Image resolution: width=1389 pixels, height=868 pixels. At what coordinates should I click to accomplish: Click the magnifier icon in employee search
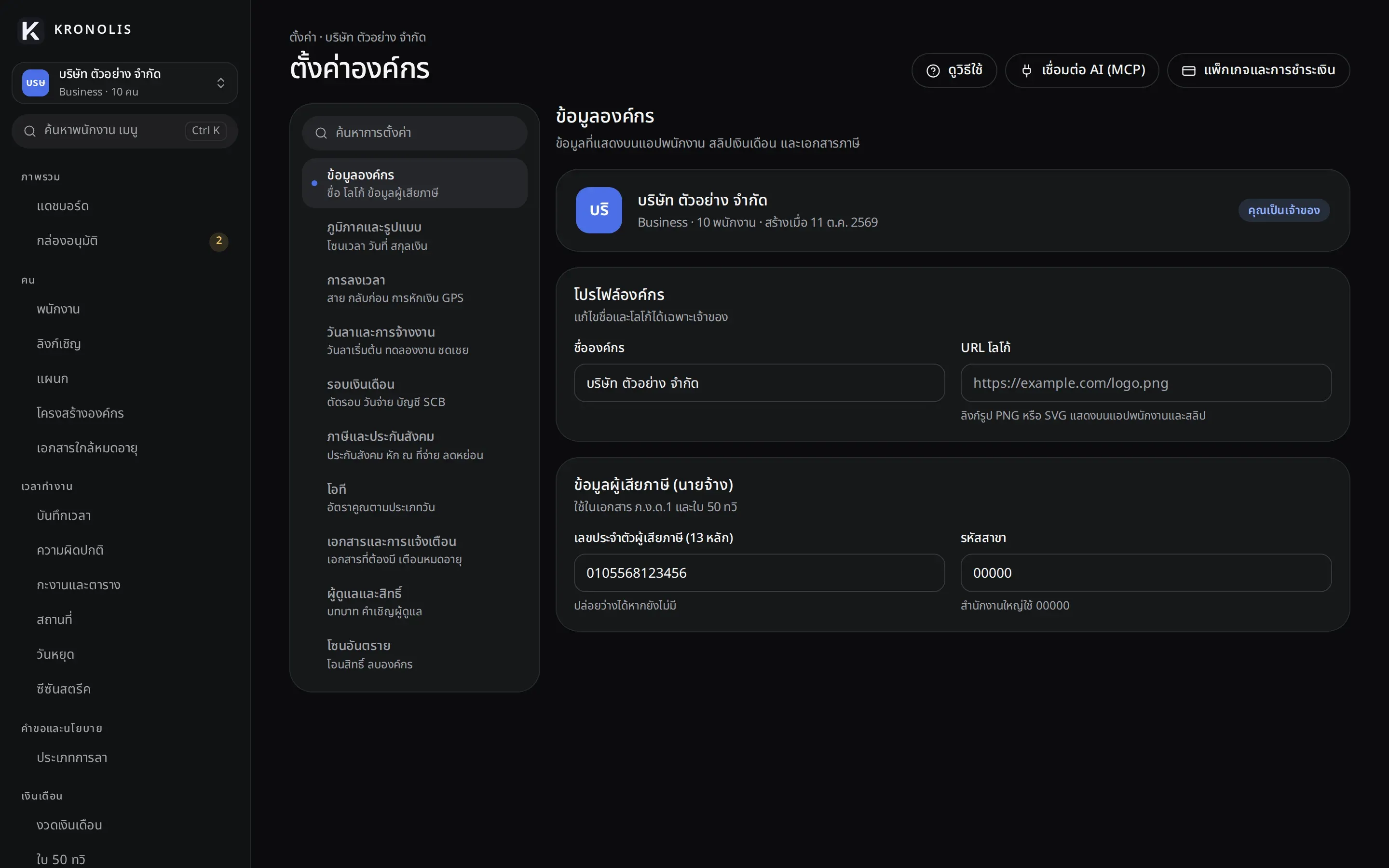30,131
